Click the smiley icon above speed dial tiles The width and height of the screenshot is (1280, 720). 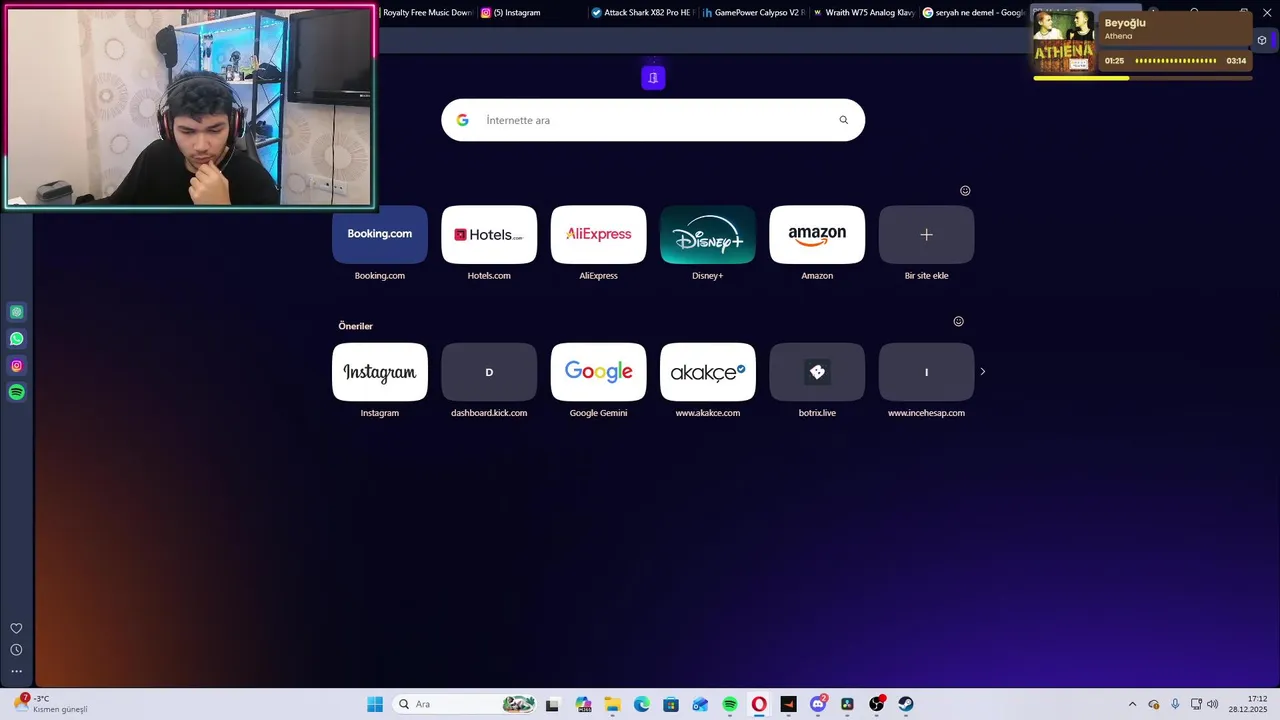point(965,191)
